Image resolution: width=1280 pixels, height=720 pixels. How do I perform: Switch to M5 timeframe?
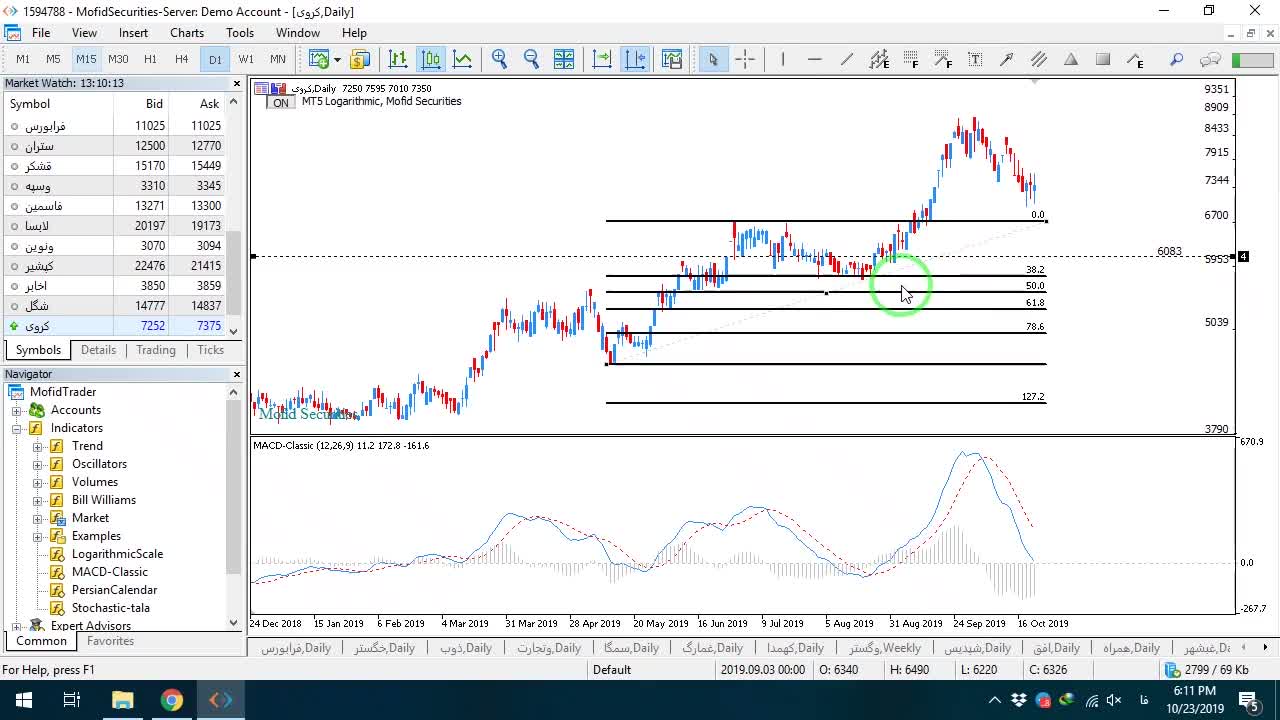pyautogui.click(x=54, y=59)
